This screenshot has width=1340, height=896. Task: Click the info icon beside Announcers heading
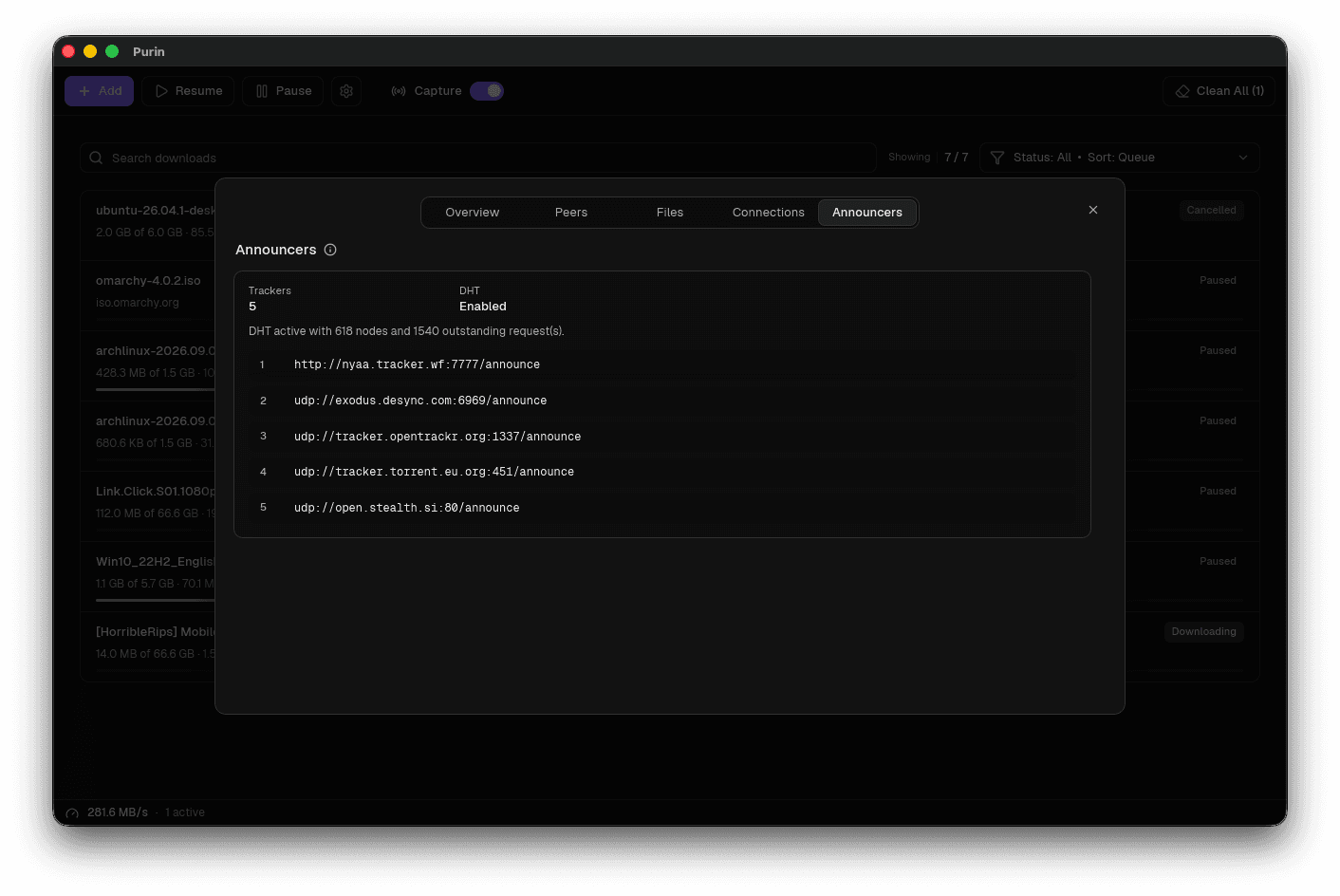[x=330, y=250]
